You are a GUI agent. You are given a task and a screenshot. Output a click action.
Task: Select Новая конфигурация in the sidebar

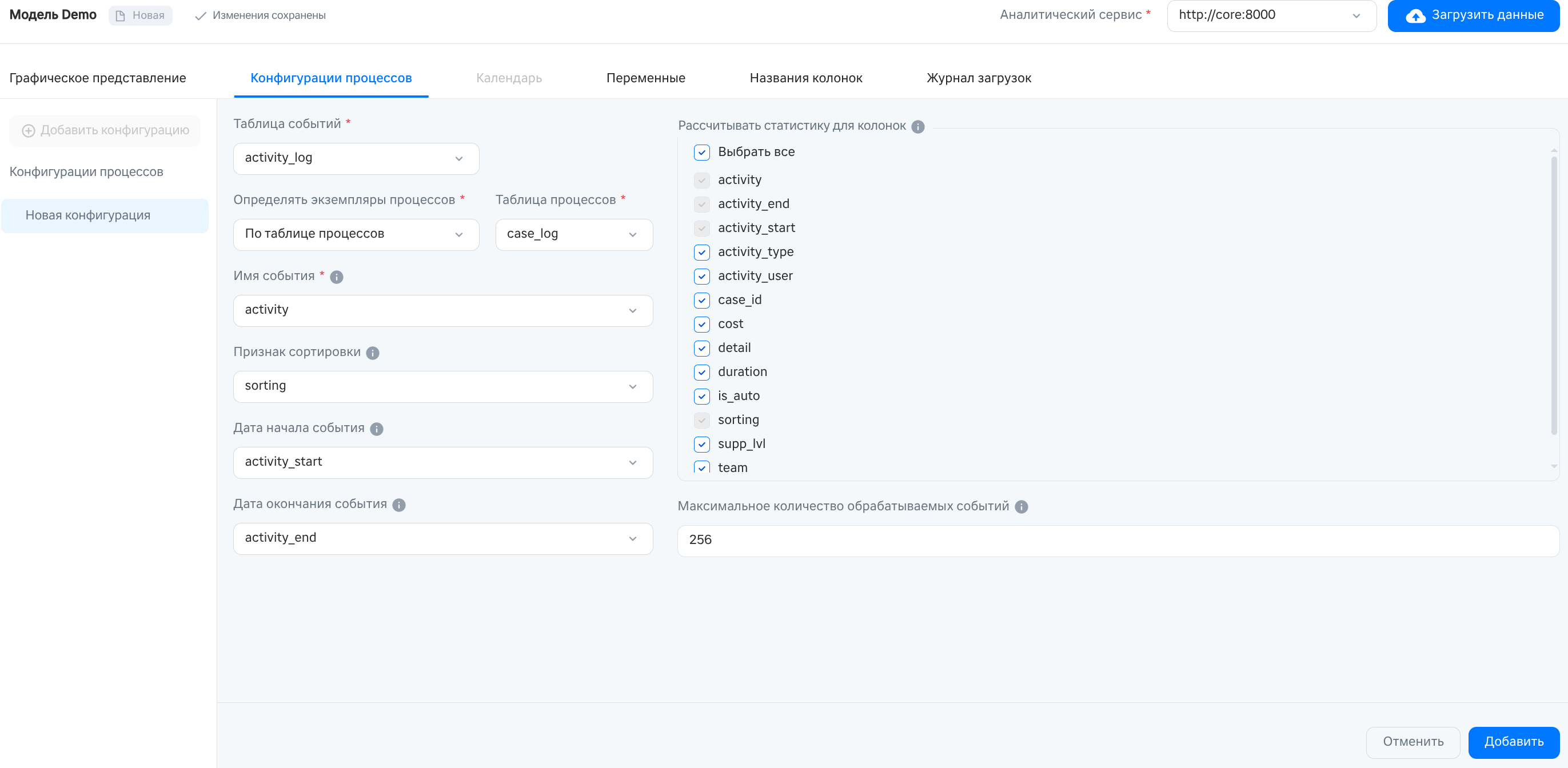pos(105,215)
